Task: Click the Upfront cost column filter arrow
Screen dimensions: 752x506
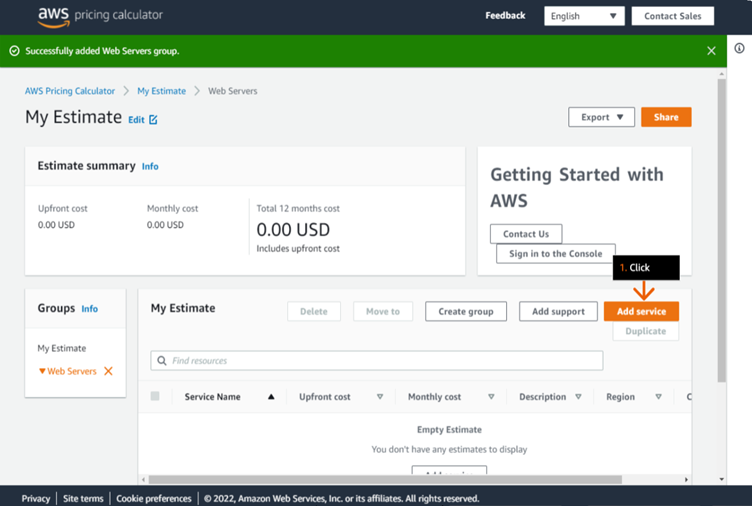Action: pos(380,397)
